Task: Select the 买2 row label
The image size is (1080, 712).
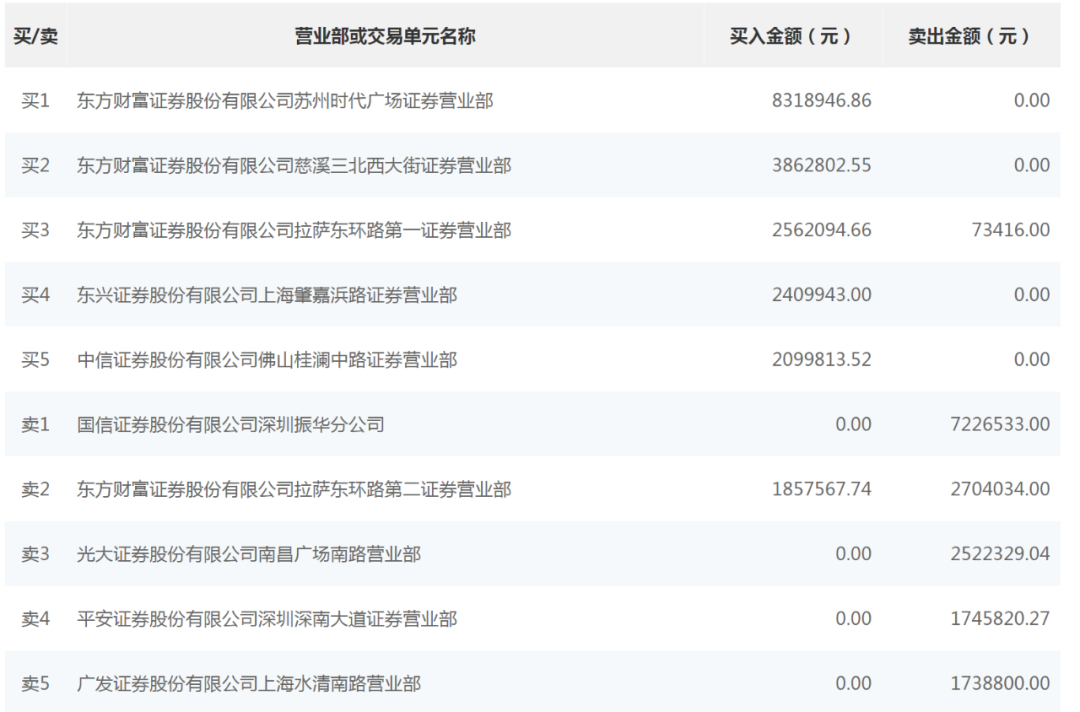Action: click(35, 165)
